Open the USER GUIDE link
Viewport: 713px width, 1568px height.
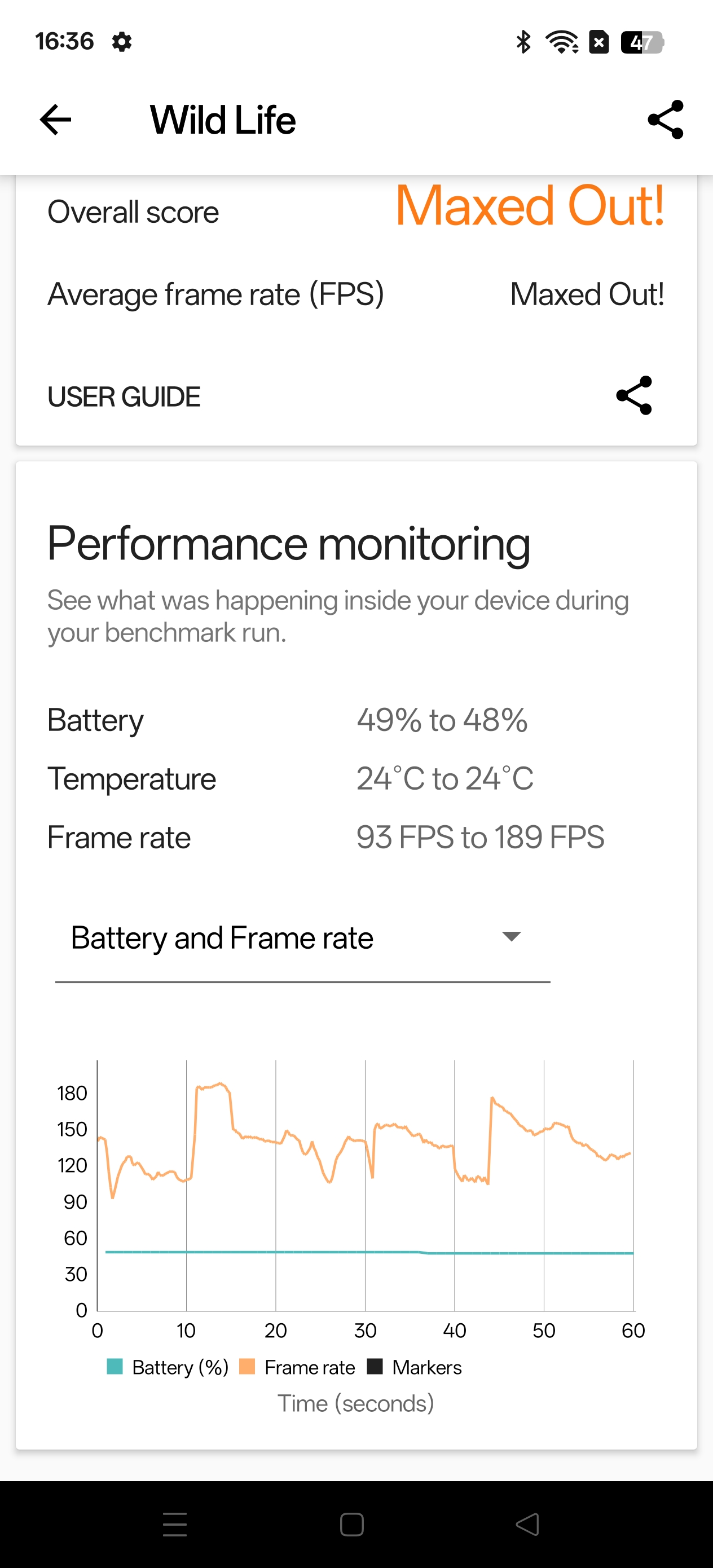point(124,397)
